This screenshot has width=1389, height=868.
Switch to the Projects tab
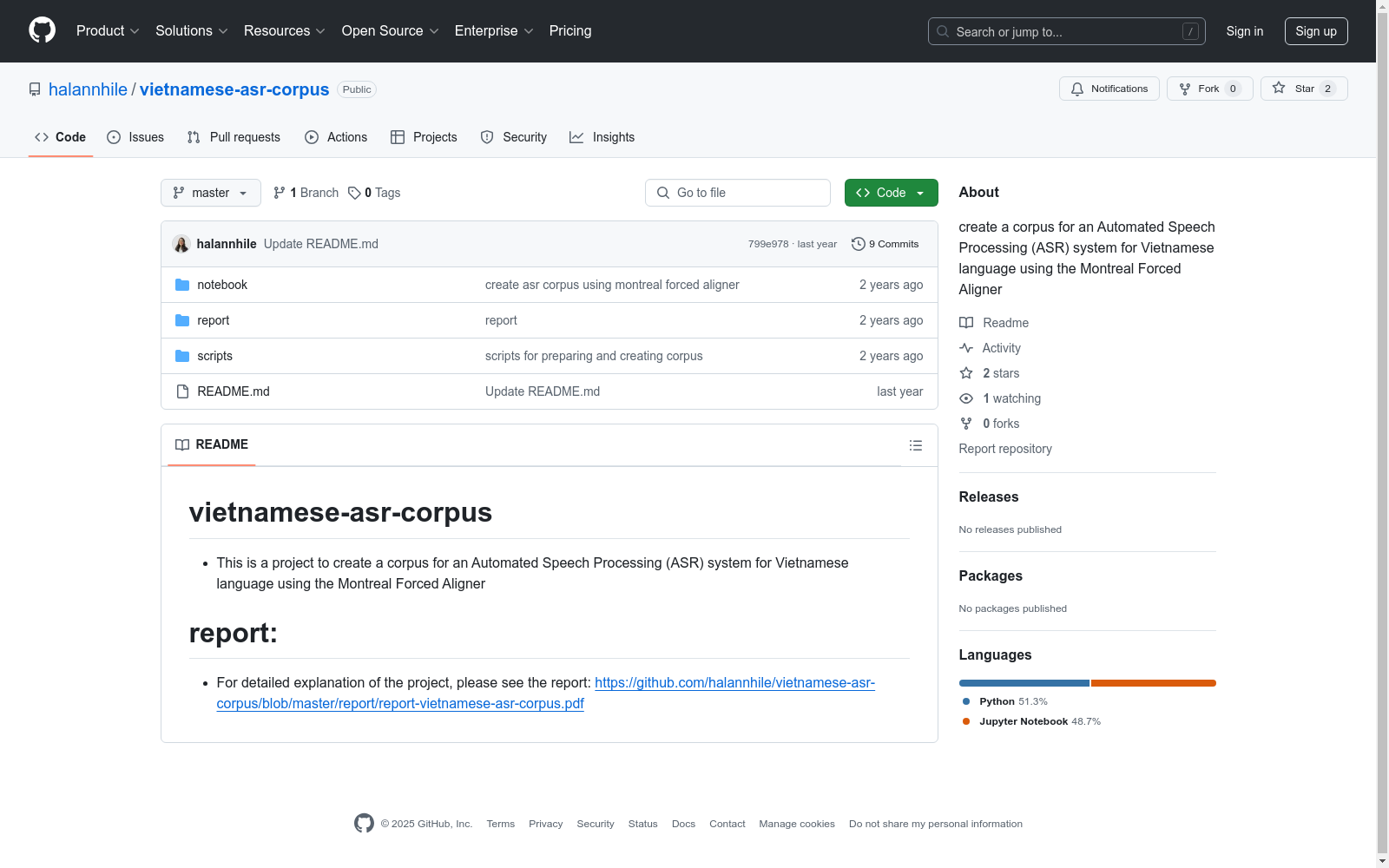click(424, 137)
